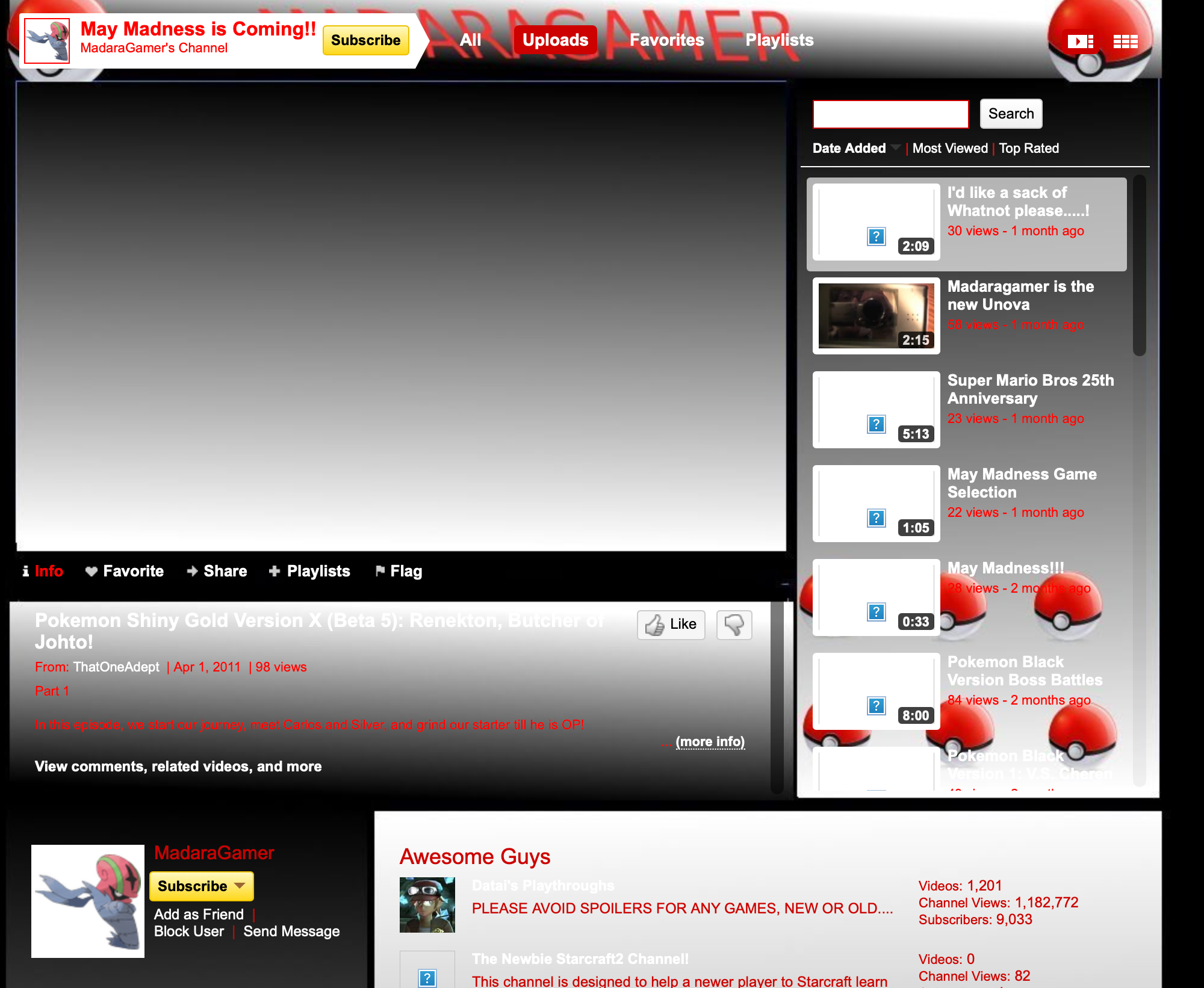Open Madaragamer is the new Unova thumbnail
Screen dimensions: 1204x988
point(876,316)
